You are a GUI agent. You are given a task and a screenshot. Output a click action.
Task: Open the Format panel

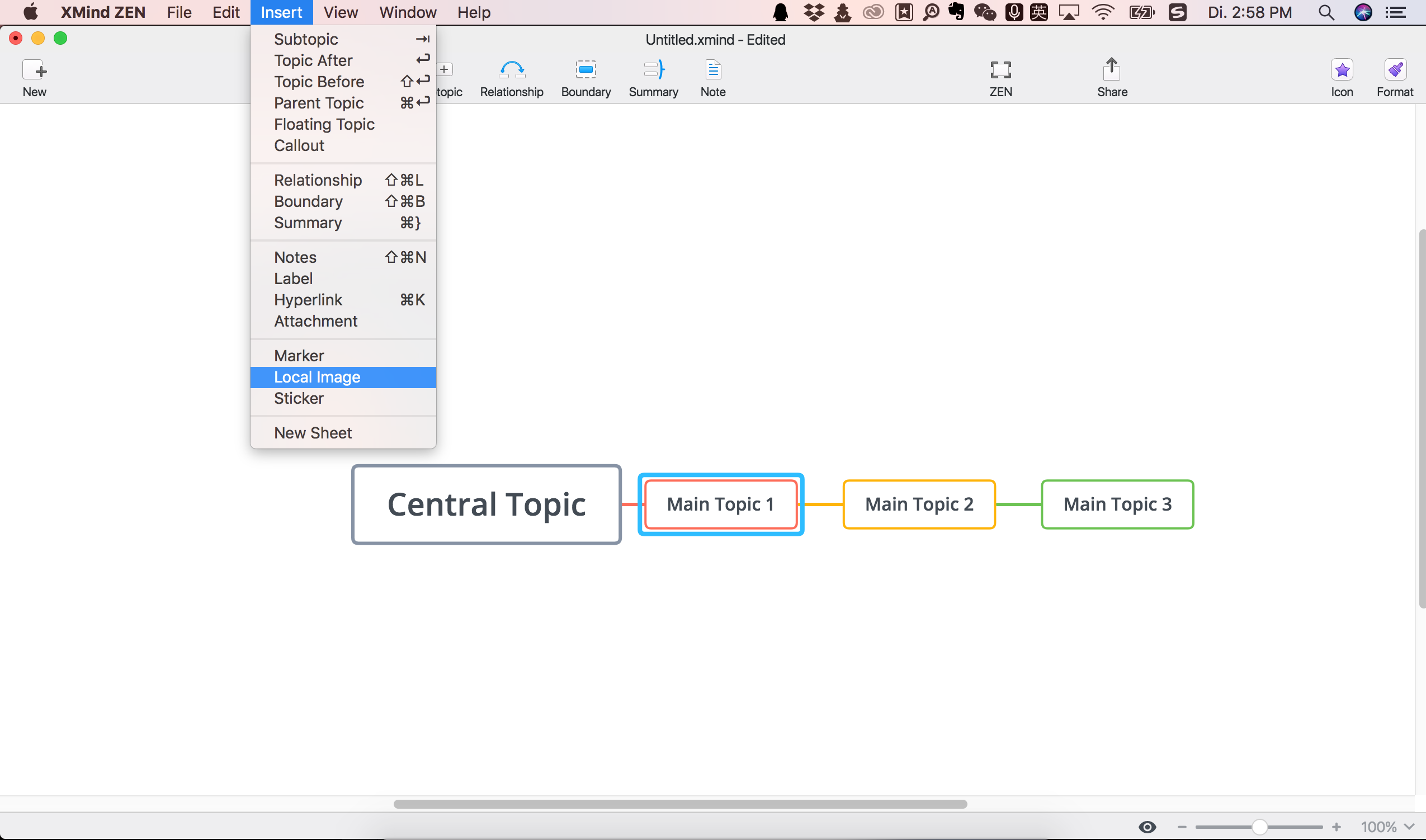tap(1395, 70)
